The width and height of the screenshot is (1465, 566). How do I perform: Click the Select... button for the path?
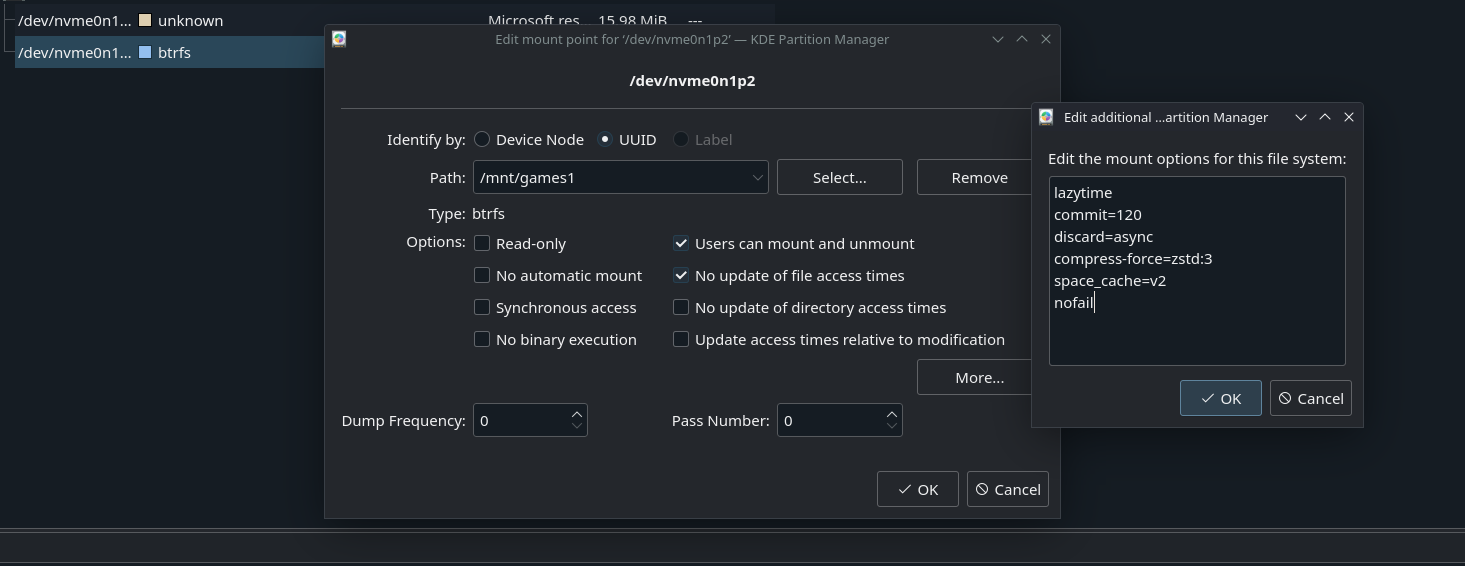point(839,177)
